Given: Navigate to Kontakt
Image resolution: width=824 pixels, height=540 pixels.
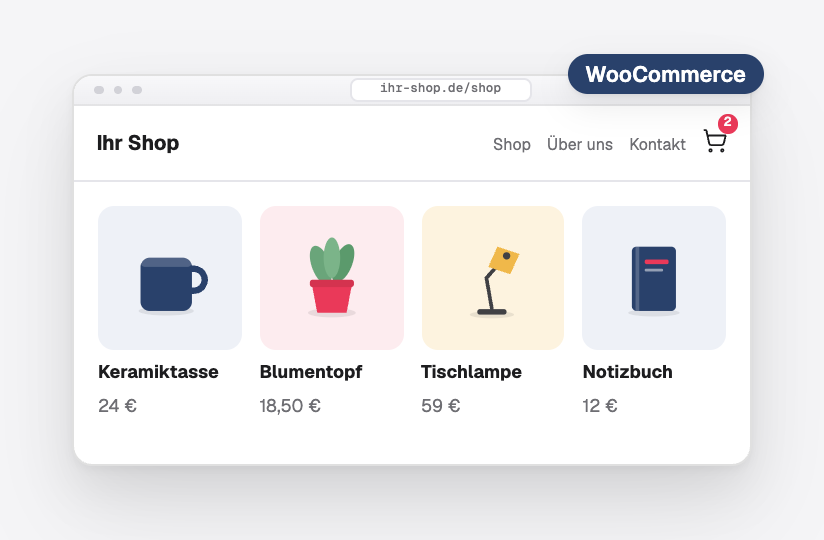Looking at the screenshot, I should [x=657, y=144].
